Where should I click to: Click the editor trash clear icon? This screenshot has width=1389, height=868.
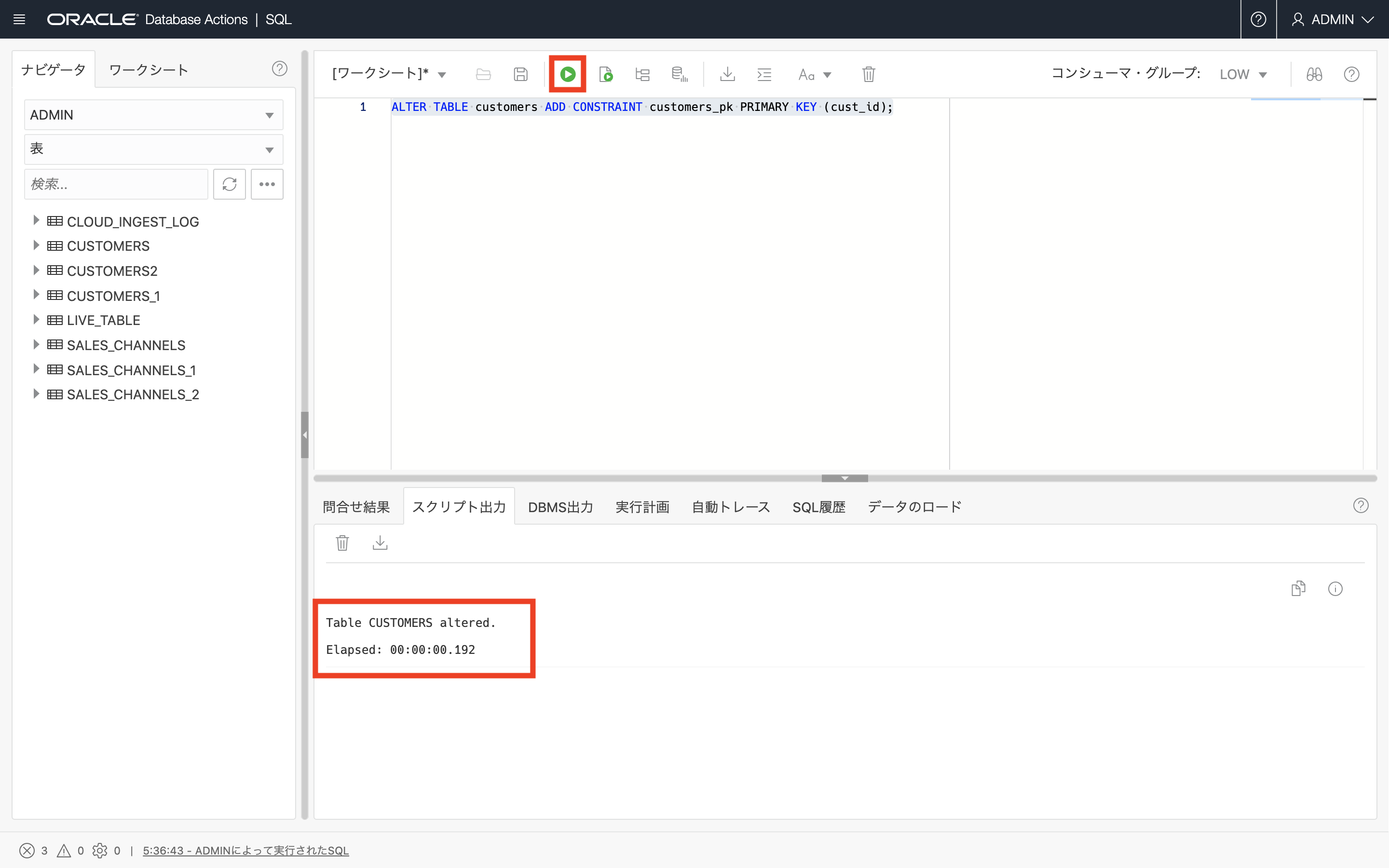[869, 74]
